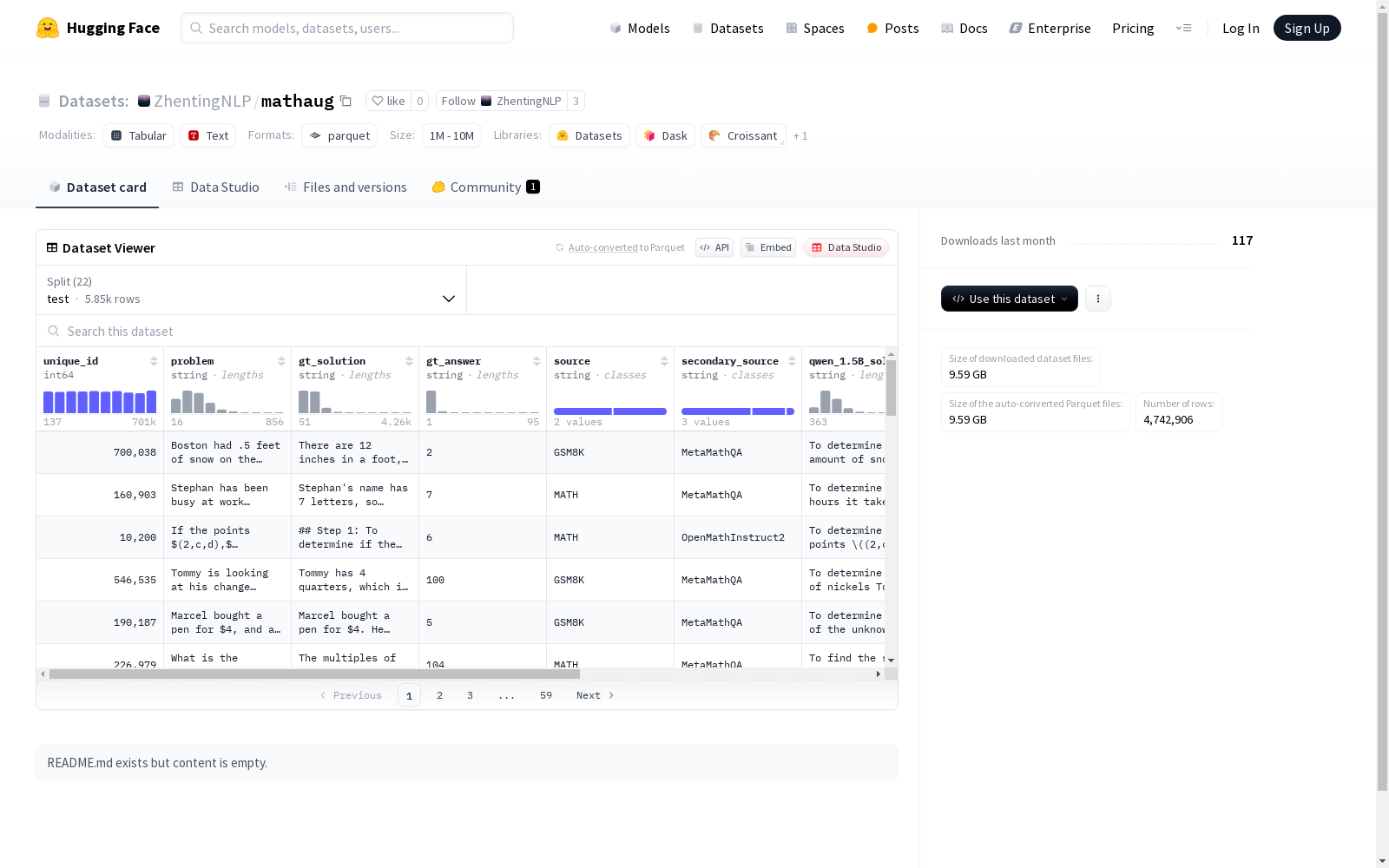The width and height of the screenshot is (1389, 868).
Task: Sort by the source column
Action: [664, 361]
